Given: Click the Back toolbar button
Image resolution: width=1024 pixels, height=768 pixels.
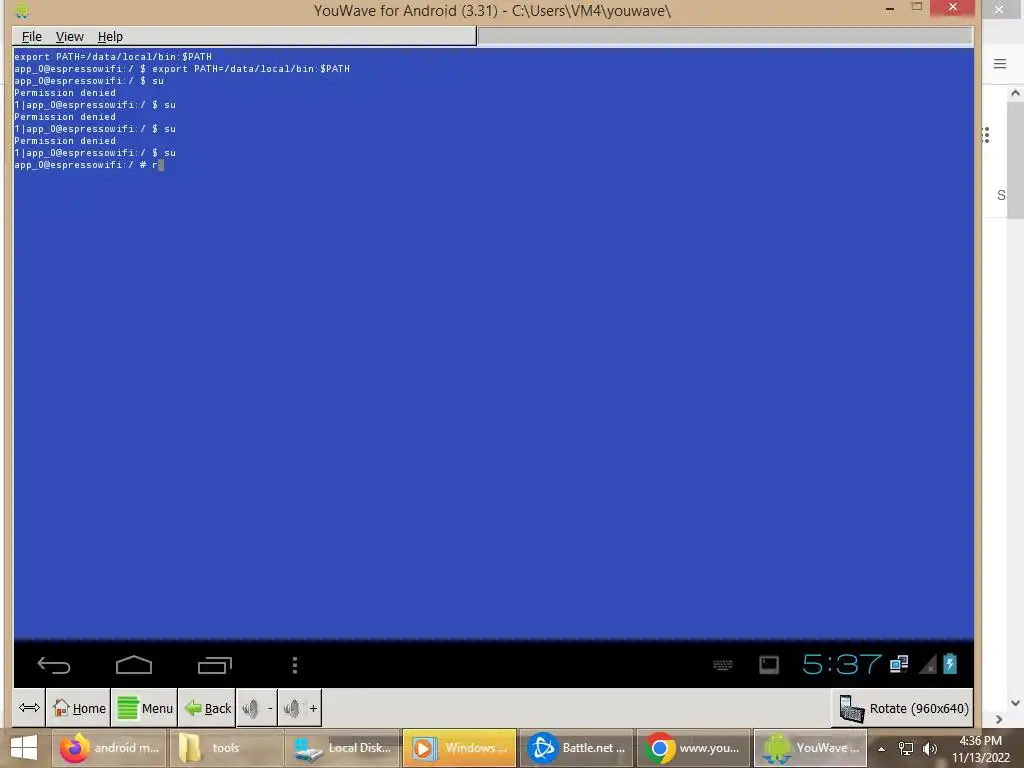Looking at the screenshot, I should (207, 708).
